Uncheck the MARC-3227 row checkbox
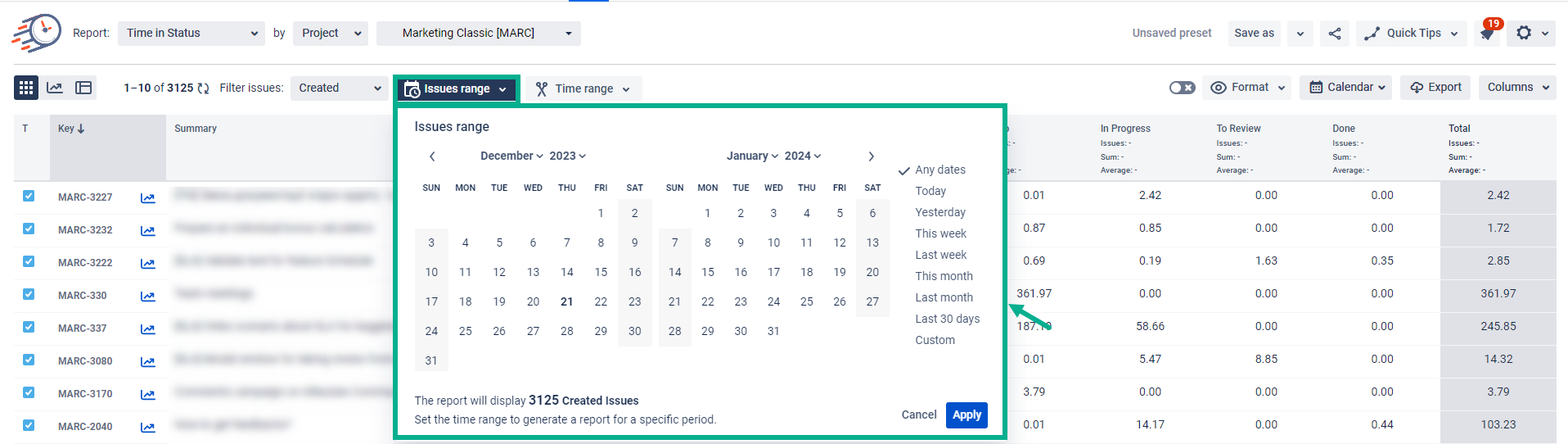Viewport: 1568px width, 444px height. [x=29, y=196]
